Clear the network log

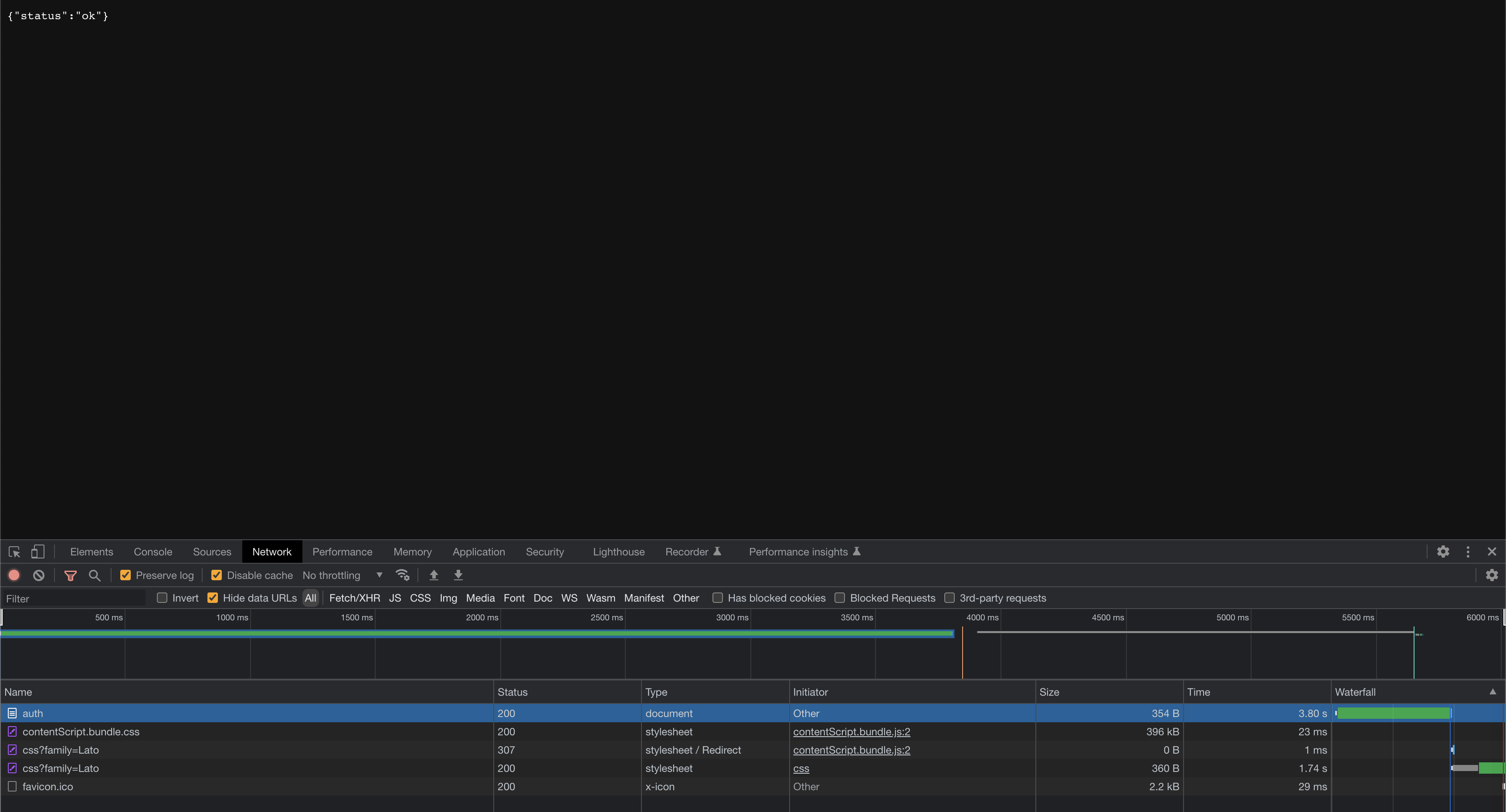pos(39,575)
